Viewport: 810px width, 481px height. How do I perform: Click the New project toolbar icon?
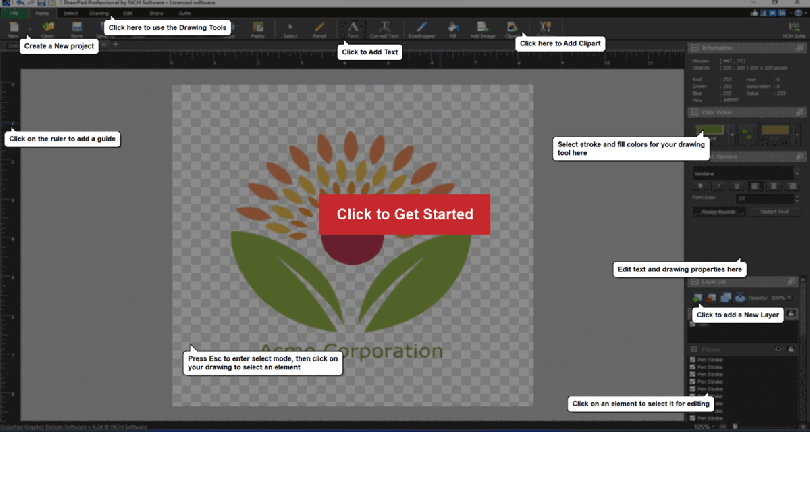[x=14, y=29]
